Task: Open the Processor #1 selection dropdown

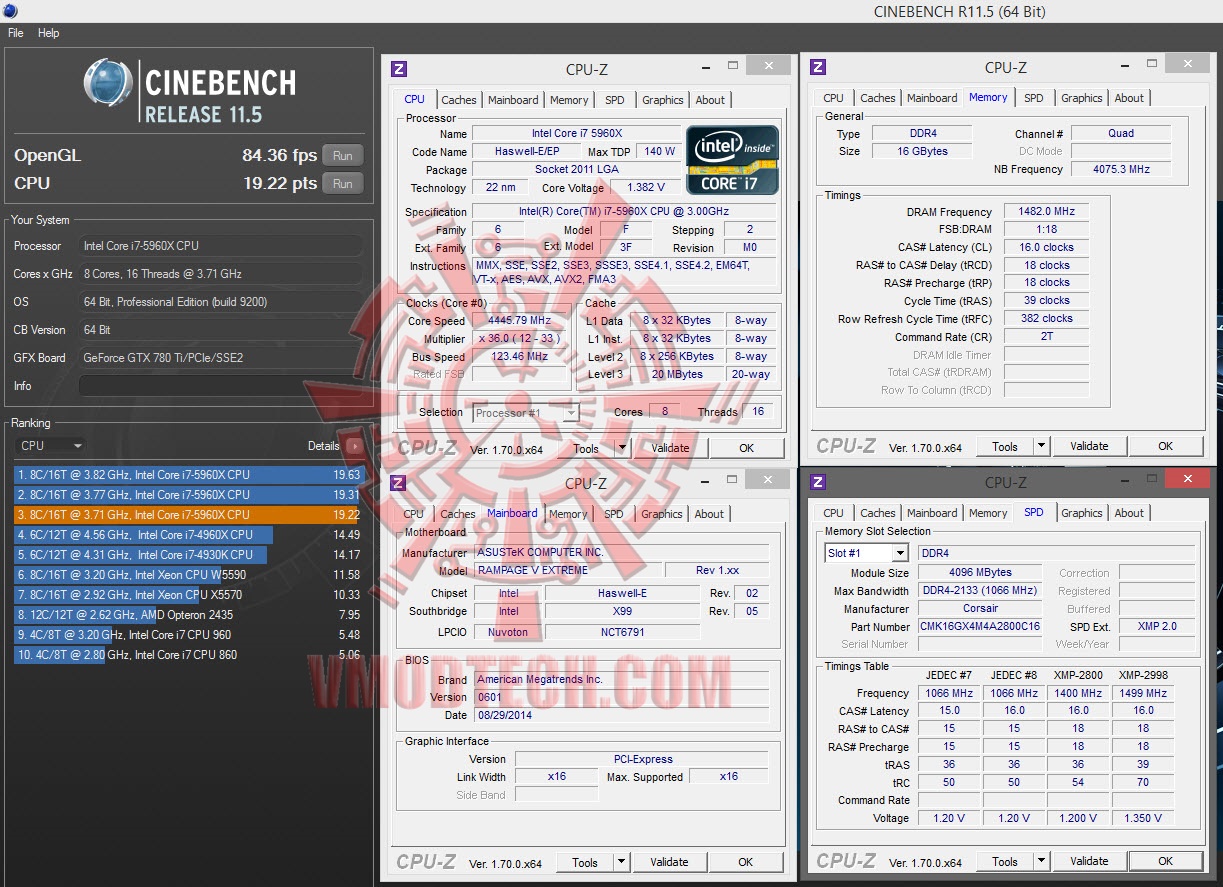Action: [x=526, y=413]
